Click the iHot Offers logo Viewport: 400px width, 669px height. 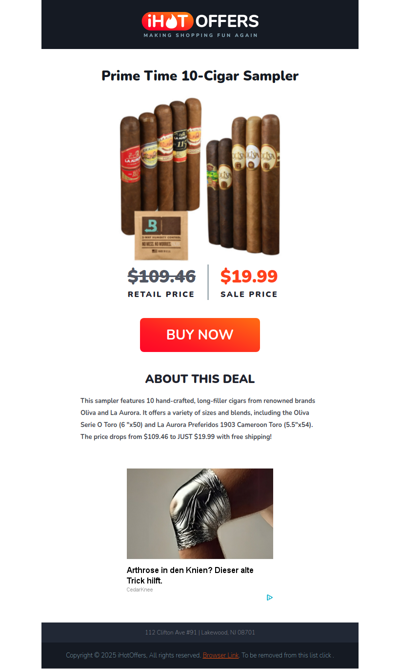(200, 25)
